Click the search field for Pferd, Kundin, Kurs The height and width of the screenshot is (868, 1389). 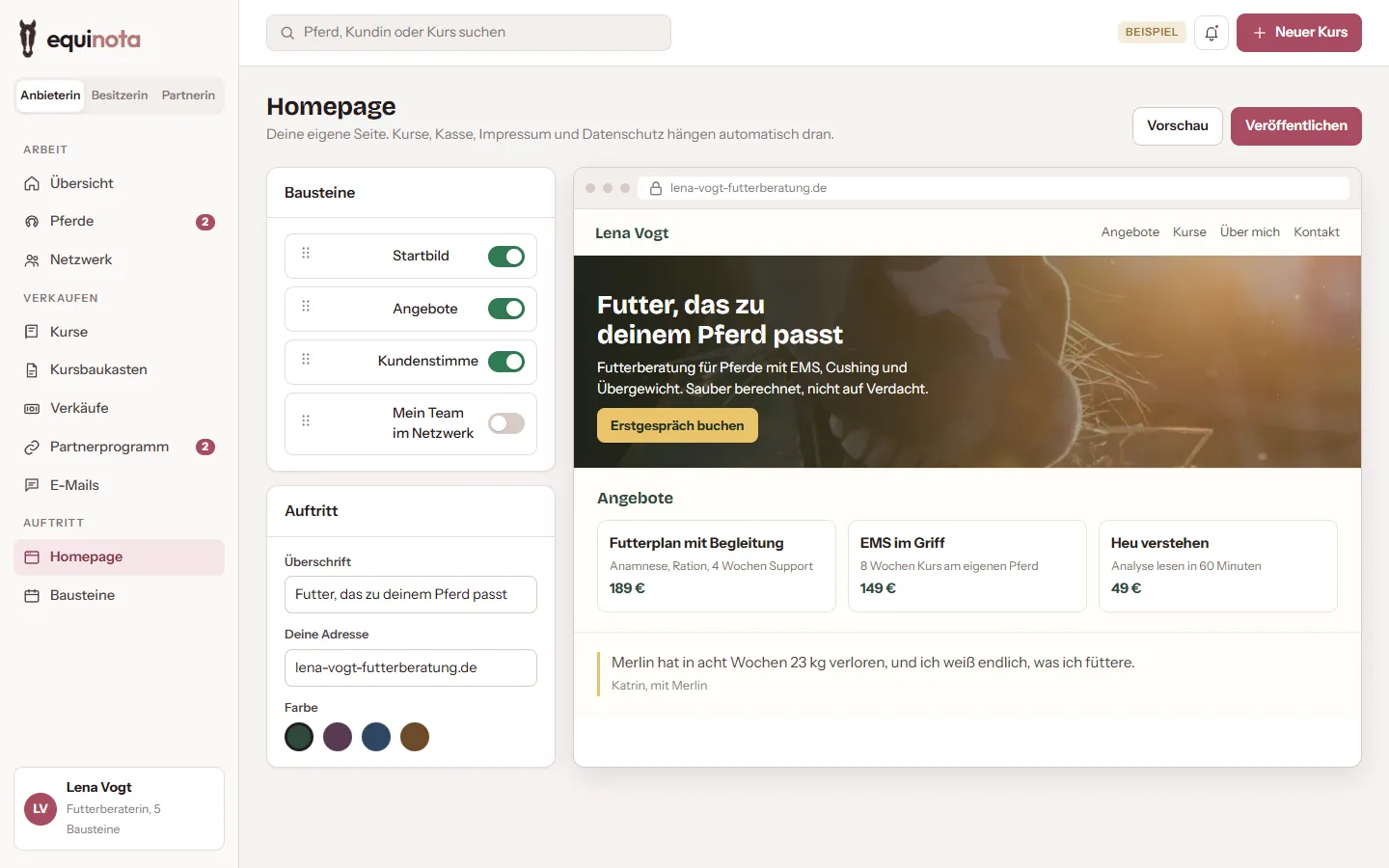[x=469, y=33]
